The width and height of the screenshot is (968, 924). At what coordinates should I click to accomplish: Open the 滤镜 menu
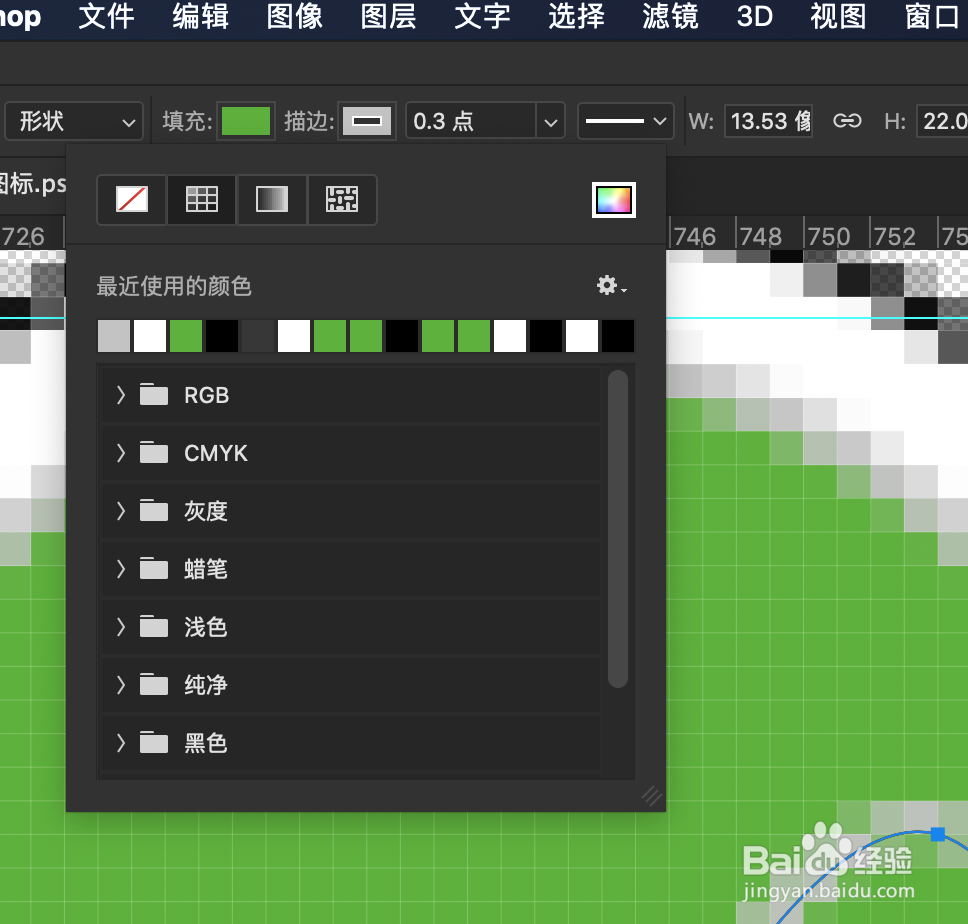click(670, 17)
